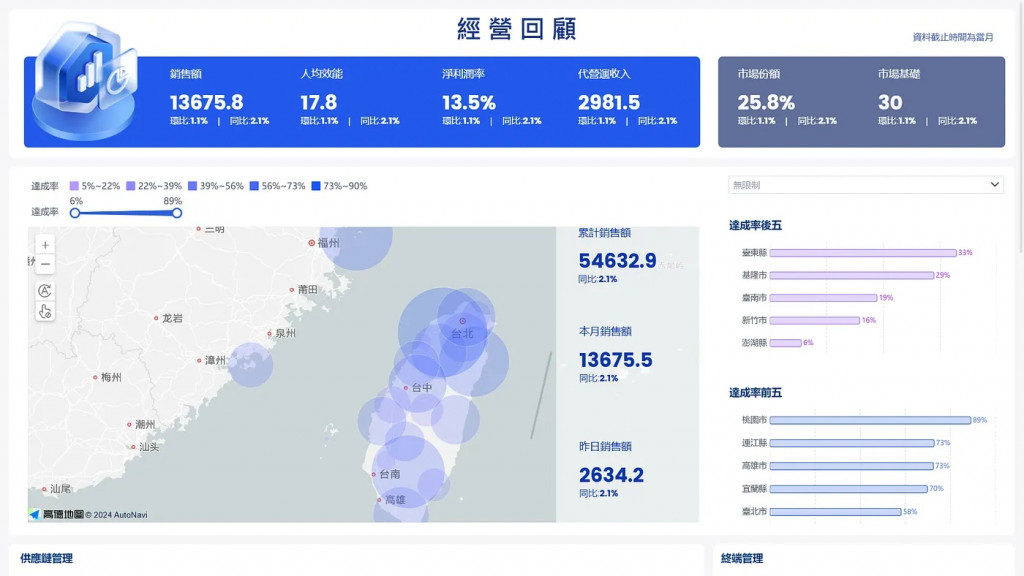The image size is (1024, 576).
Task: Click the AutoNavi map logo
Action: pos(57,515)
